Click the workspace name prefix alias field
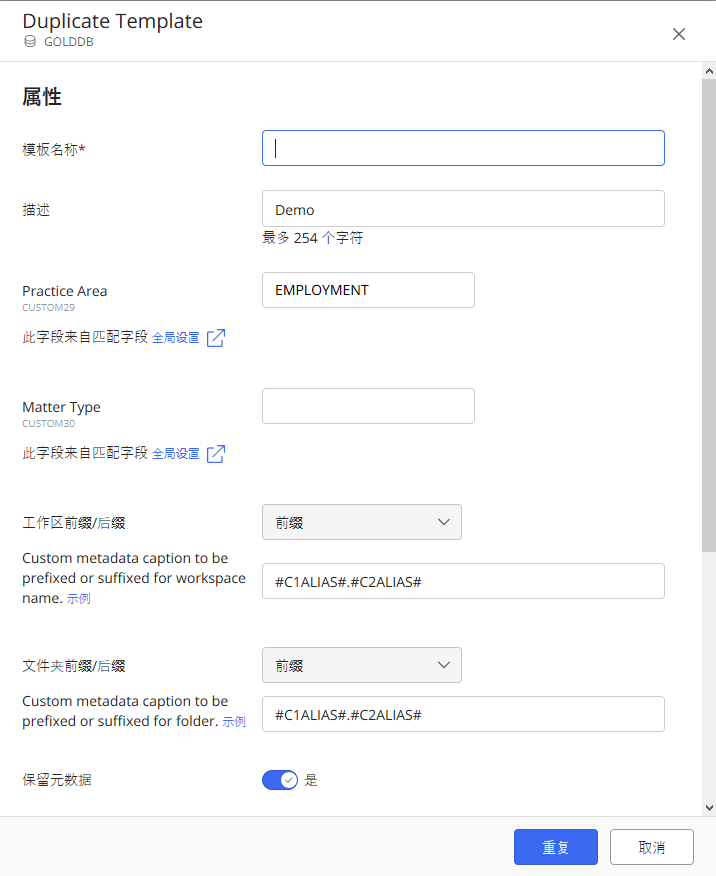Screen dimensions: 716x876 tap(463, 581)
